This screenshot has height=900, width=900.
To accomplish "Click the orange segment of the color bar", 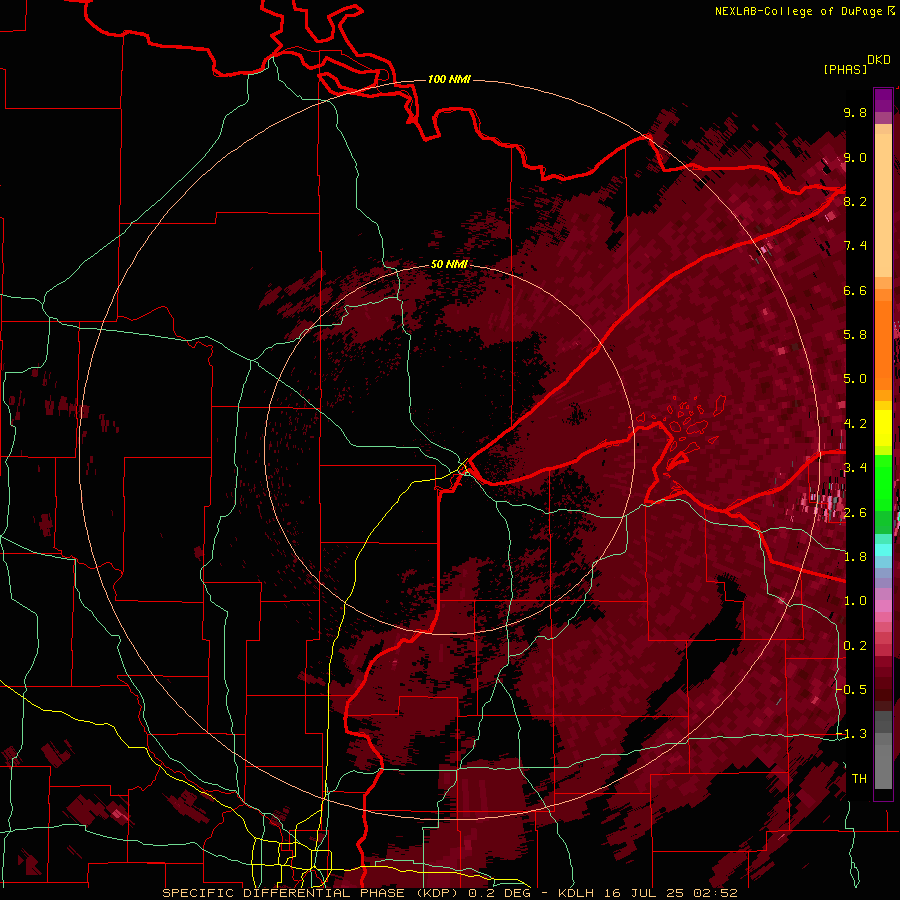I will point(883,344).
